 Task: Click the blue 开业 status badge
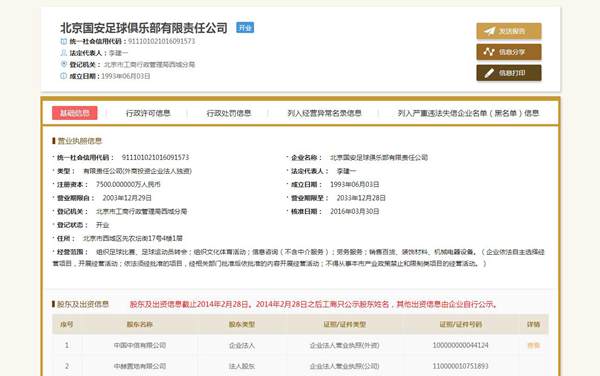point(245,28)
